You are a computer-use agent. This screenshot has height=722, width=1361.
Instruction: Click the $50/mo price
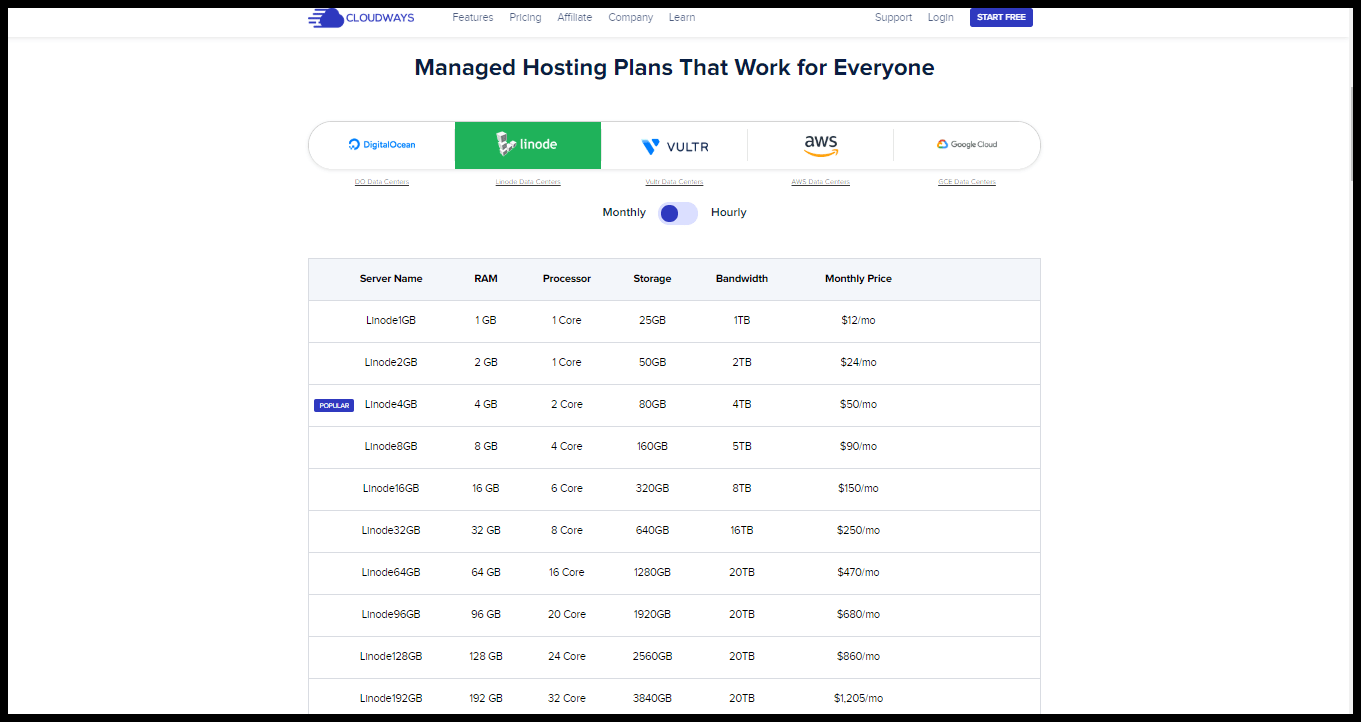858,405
